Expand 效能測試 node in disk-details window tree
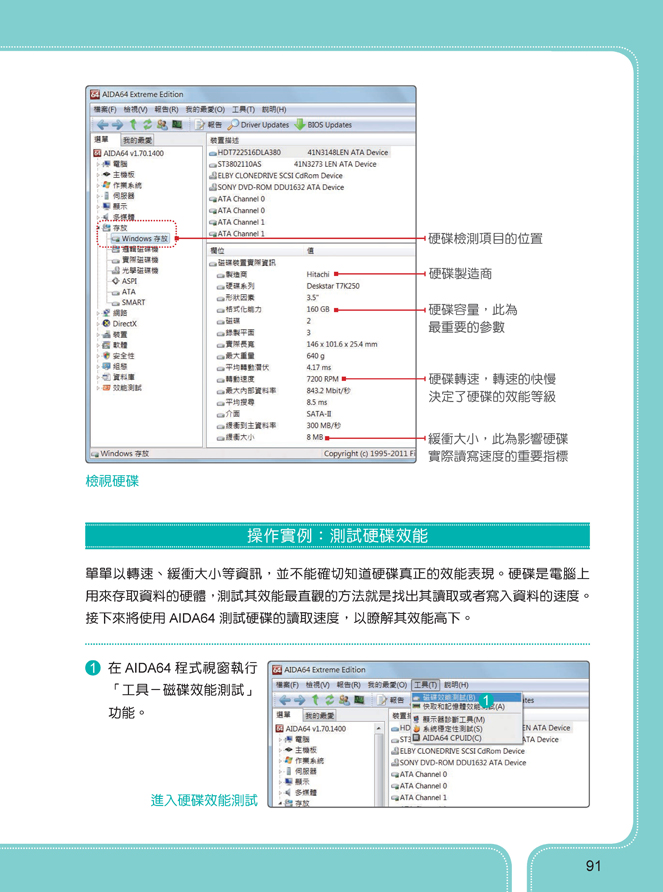This screenshot has width=663, height=892. tap(97, 387)
